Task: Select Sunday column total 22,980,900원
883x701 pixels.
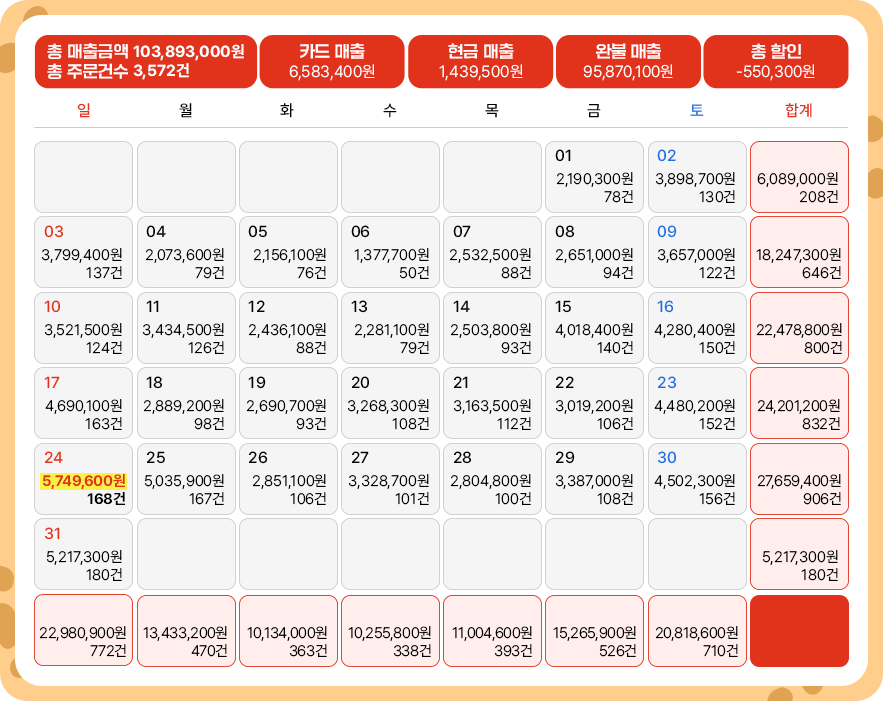Action: coord(84,630)
